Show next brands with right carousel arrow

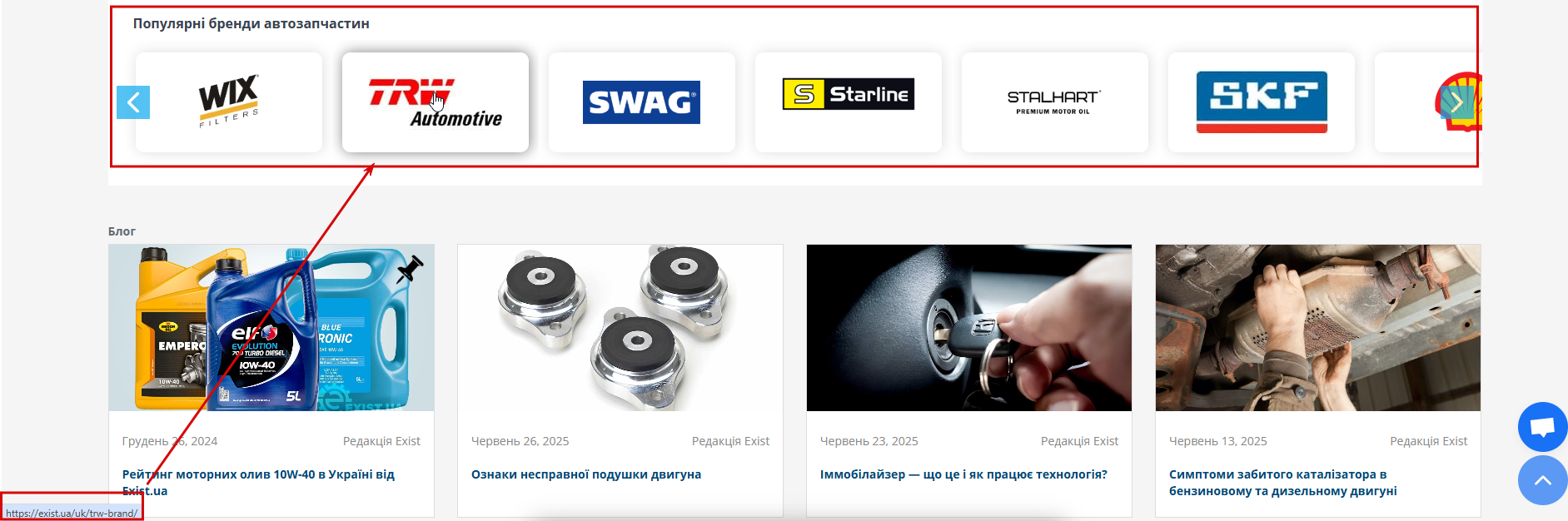click(x=1457, y=102)
